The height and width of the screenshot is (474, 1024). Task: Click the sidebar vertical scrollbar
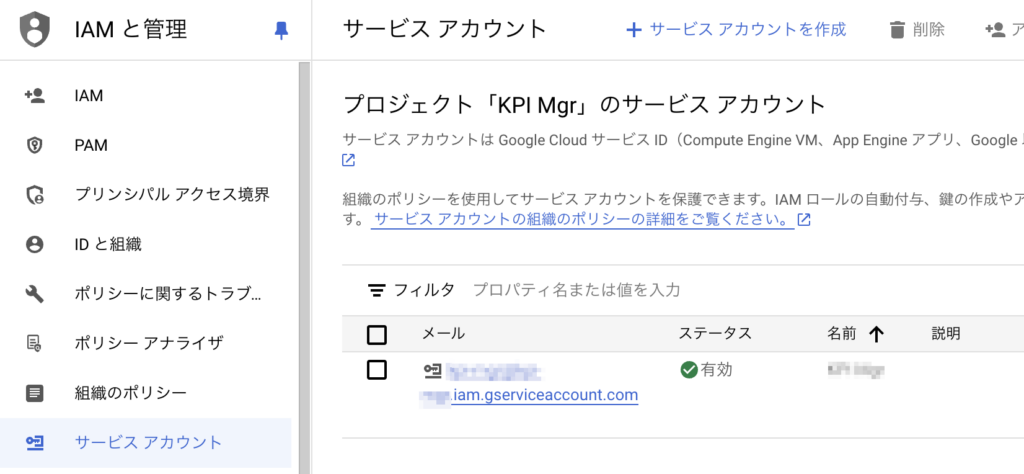(x=304, y=268)
